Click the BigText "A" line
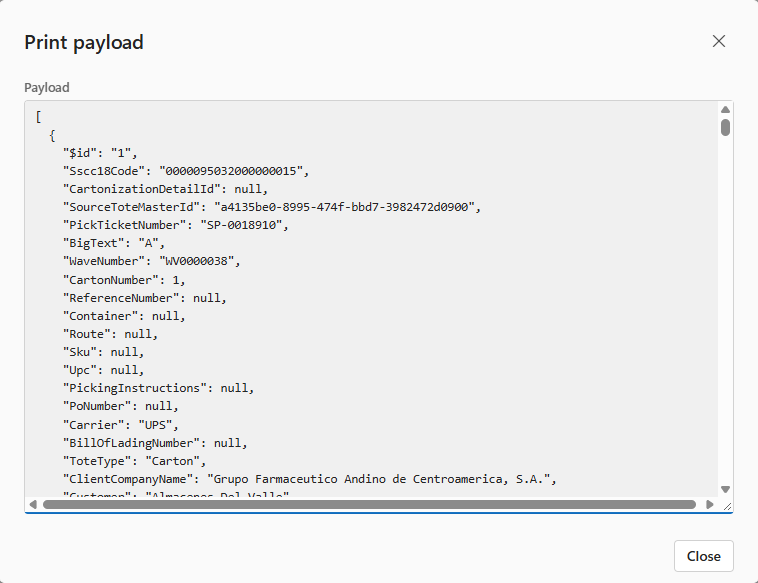The image size is (758, 583). coord(114,243)
